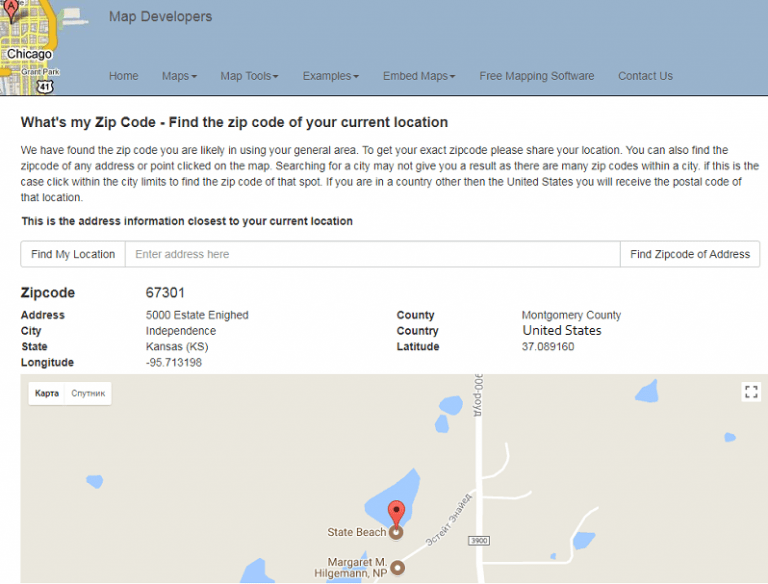Switch map to Спутник satellite view
Screen dimensions: 768x584
pyautogui.click(x=88, y=393)
